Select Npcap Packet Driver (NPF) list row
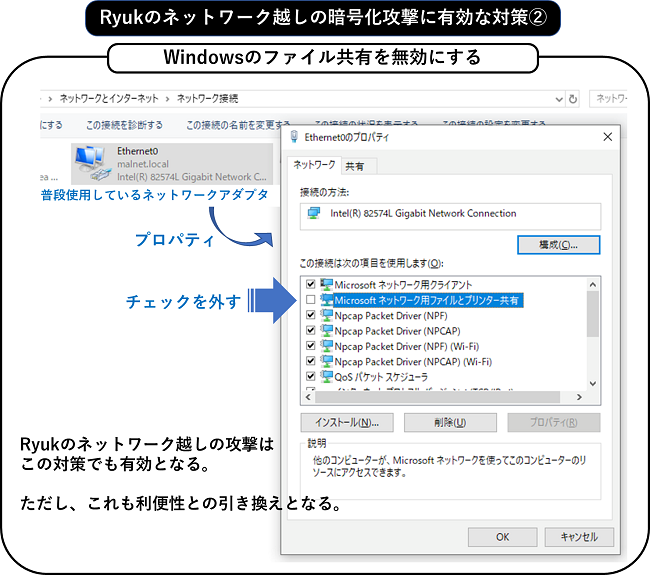Screen dimensions: 650x575 (391, 315)
